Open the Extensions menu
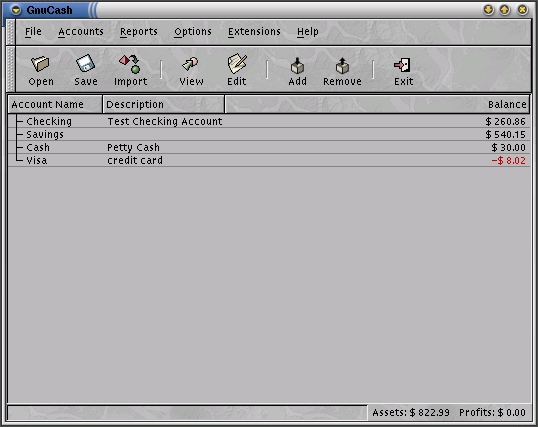 pos(254,32)
